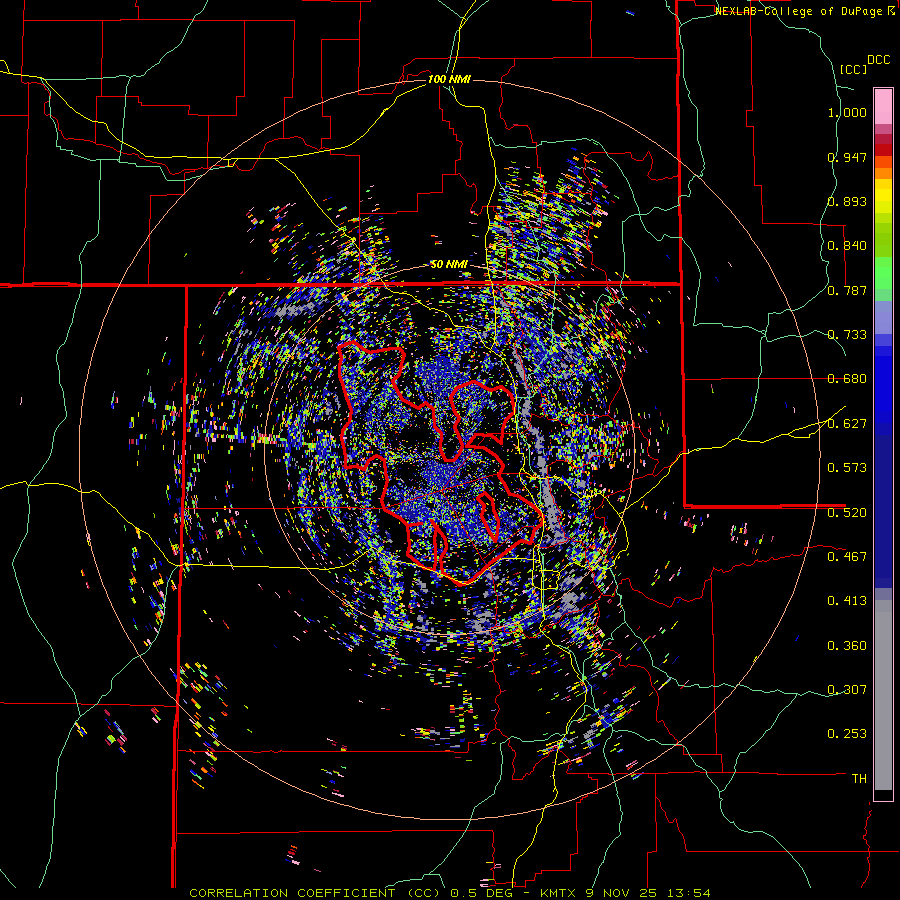Click the Correlation Coefficient caption at bottom
This screenshot has height=900, width=900.
(x=449, y=893)
